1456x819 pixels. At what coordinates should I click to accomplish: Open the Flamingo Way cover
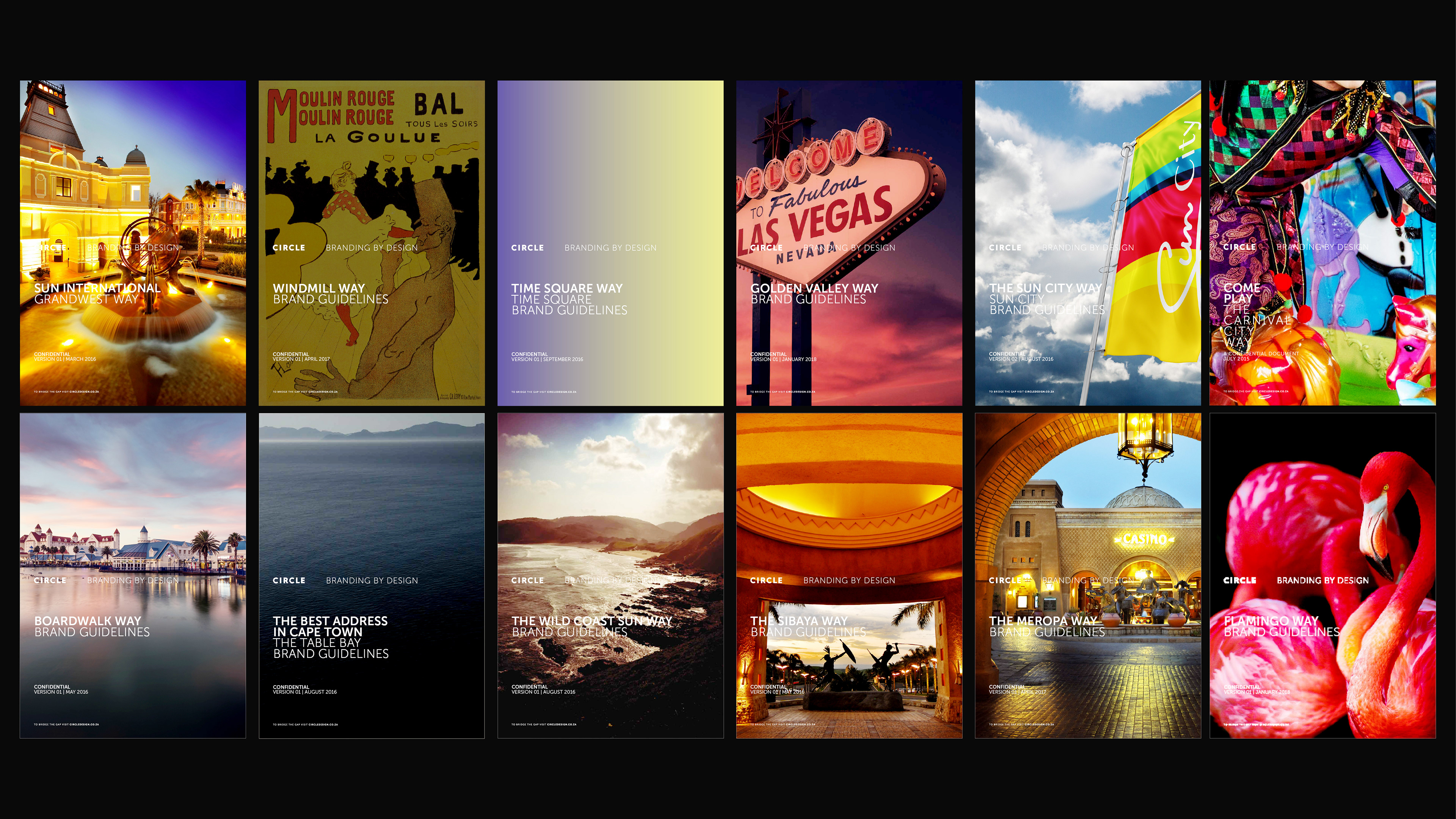click(x=1323, y=576)
